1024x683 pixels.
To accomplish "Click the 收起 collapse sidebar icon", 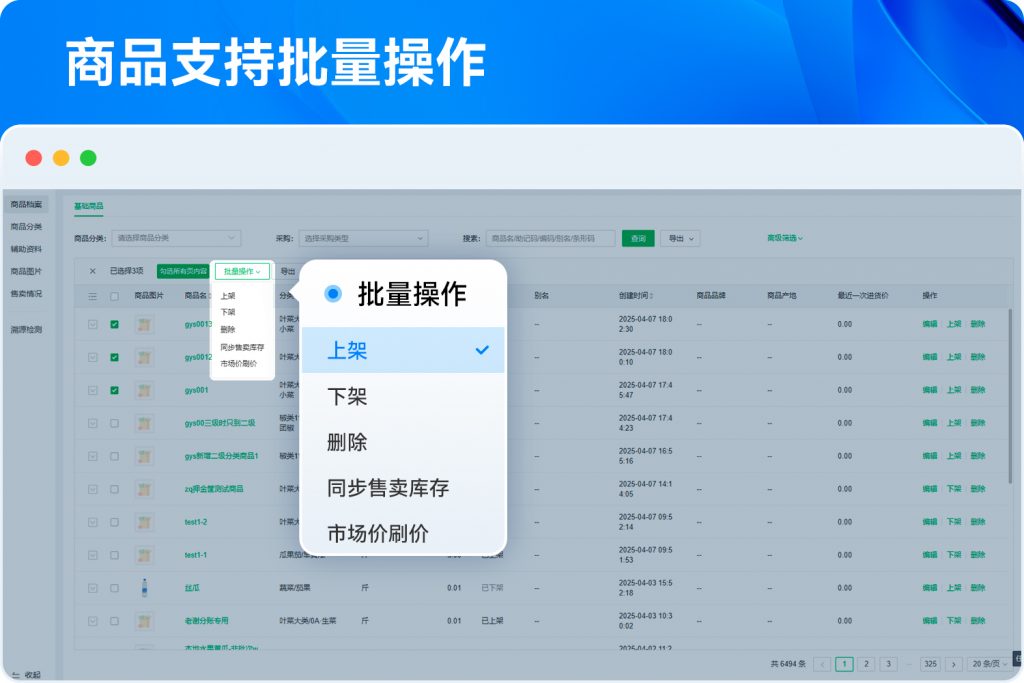I will (x=15, y=675).
